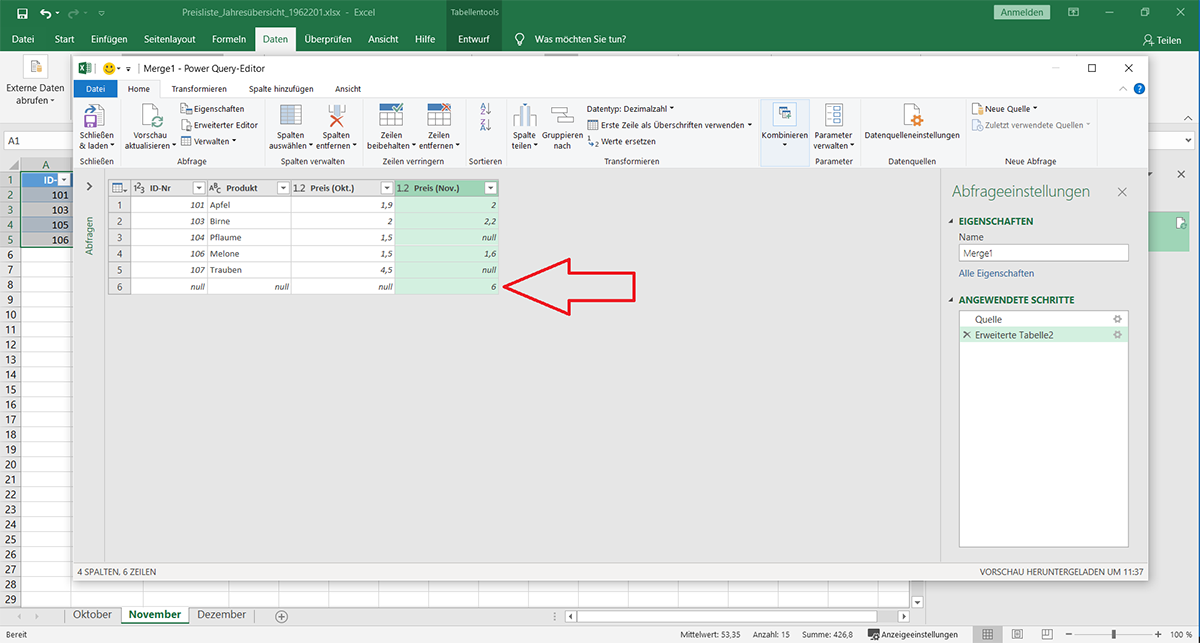Select the Dezember sheet tab
This screenshot has height=643, width=1200.
(x=224, y=615)
